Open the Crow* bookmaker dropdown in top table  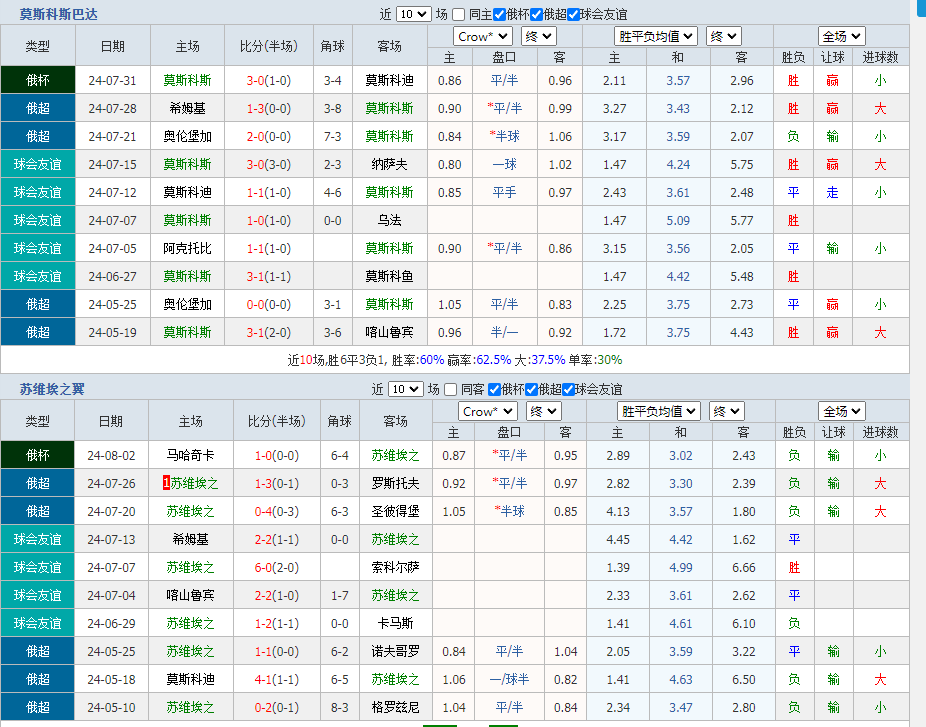(x=482, y=35)
